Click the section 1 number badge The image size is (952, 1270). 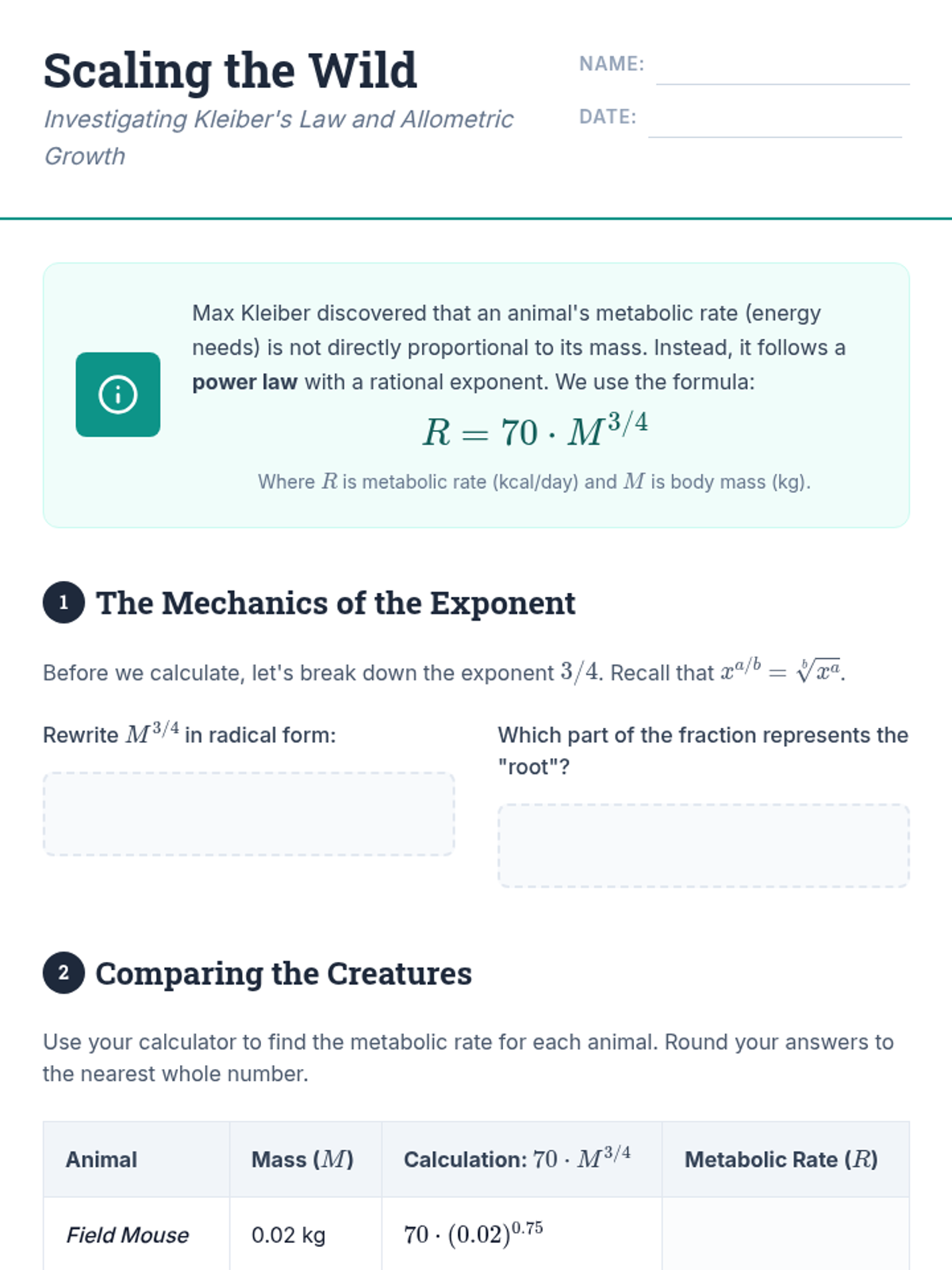click(63, 602)
